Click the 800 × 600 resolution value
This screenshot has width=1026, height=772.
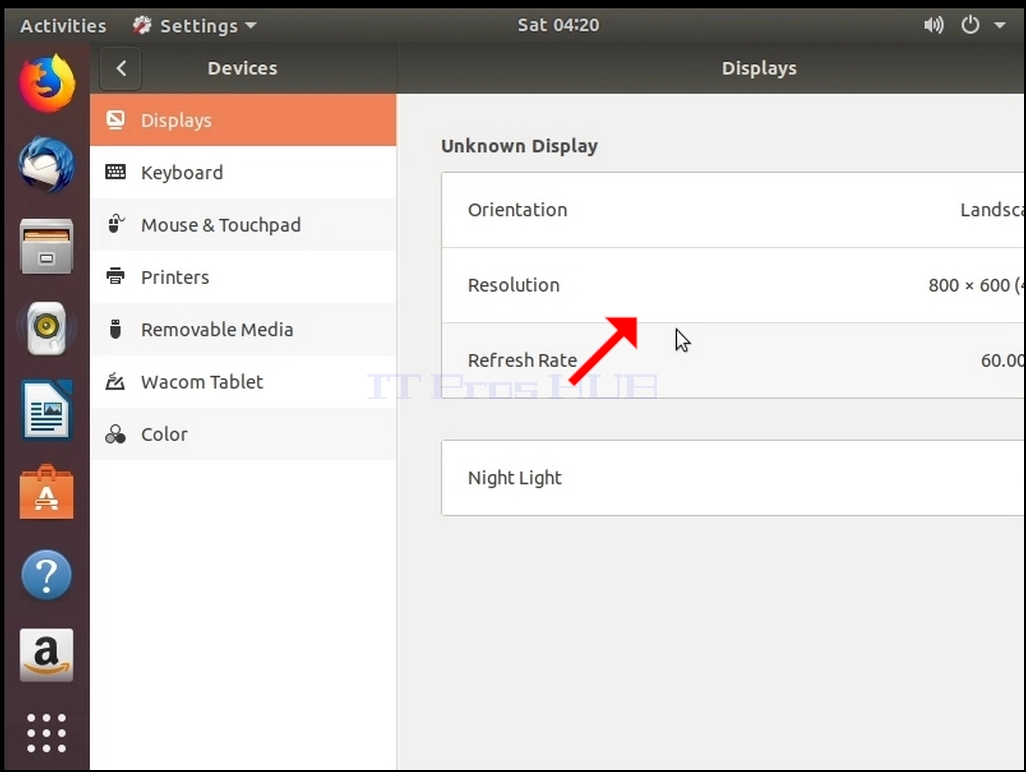pos(975,285)
